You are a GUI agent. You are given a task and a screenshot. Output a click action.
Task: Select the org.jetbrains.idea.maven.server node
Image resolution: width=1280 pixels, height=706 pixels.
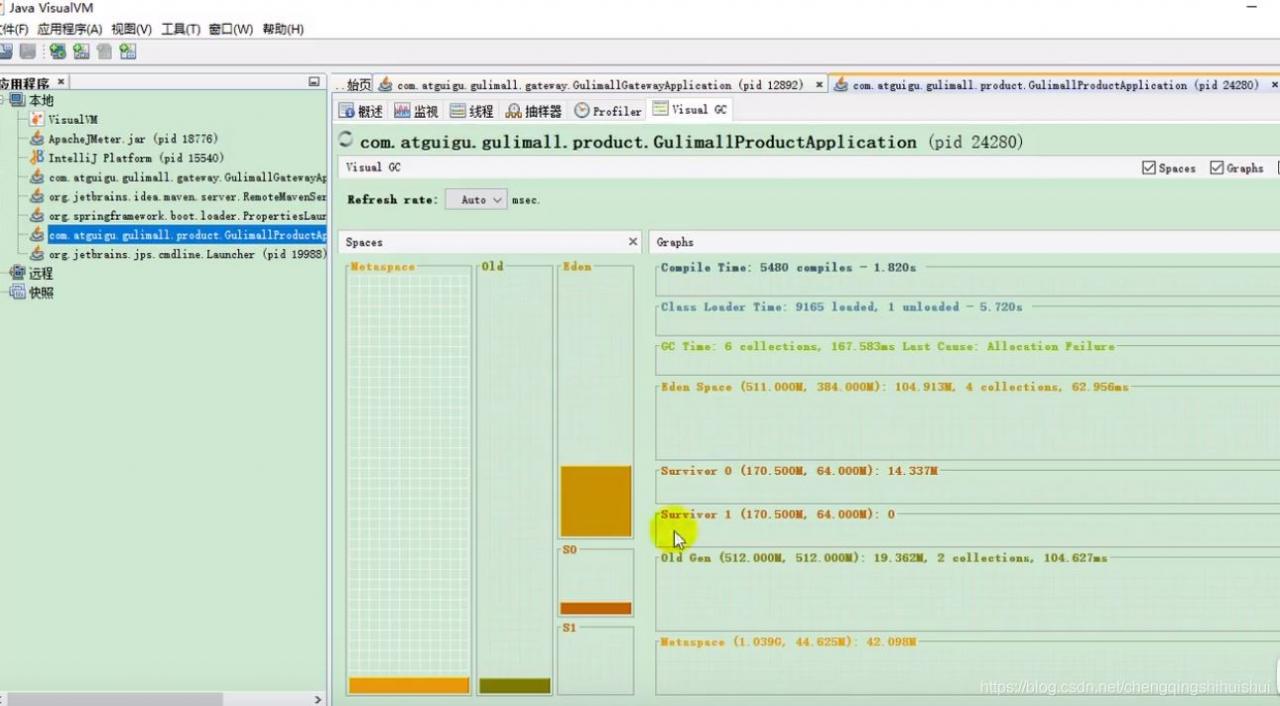[x=187, y=197]
